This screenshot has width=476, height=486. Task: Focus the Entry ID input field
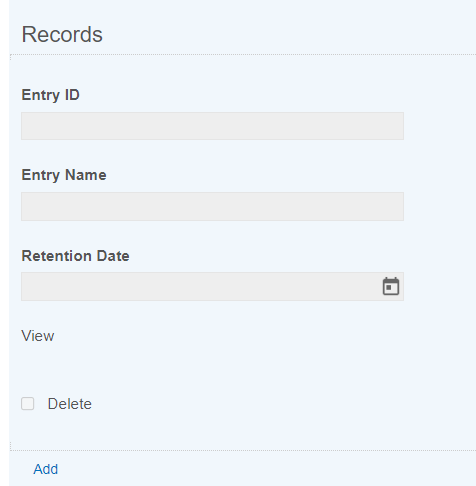(212, 126)
